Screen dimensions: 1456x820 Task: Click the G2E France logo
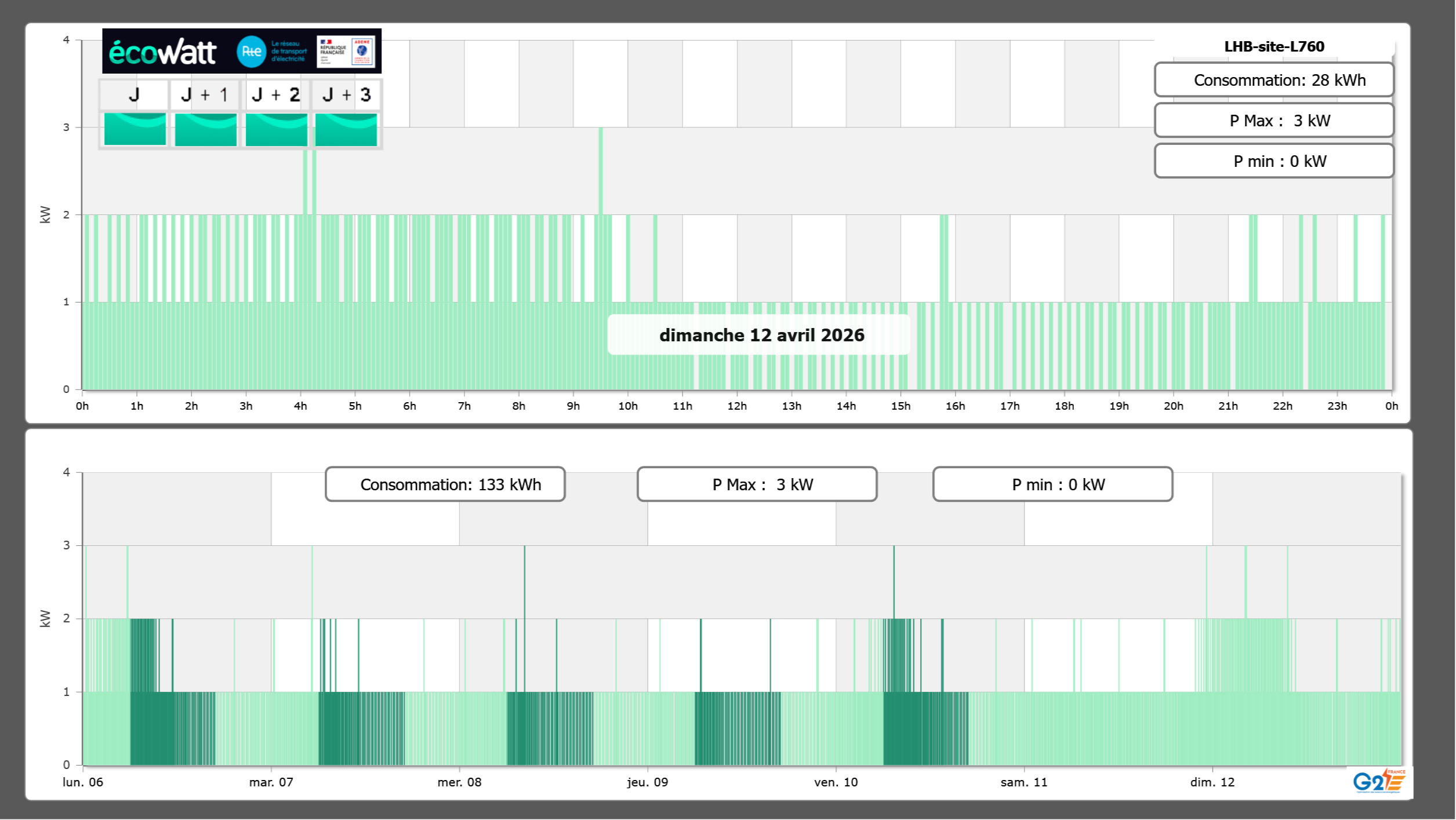click(x=1379, y=781)
